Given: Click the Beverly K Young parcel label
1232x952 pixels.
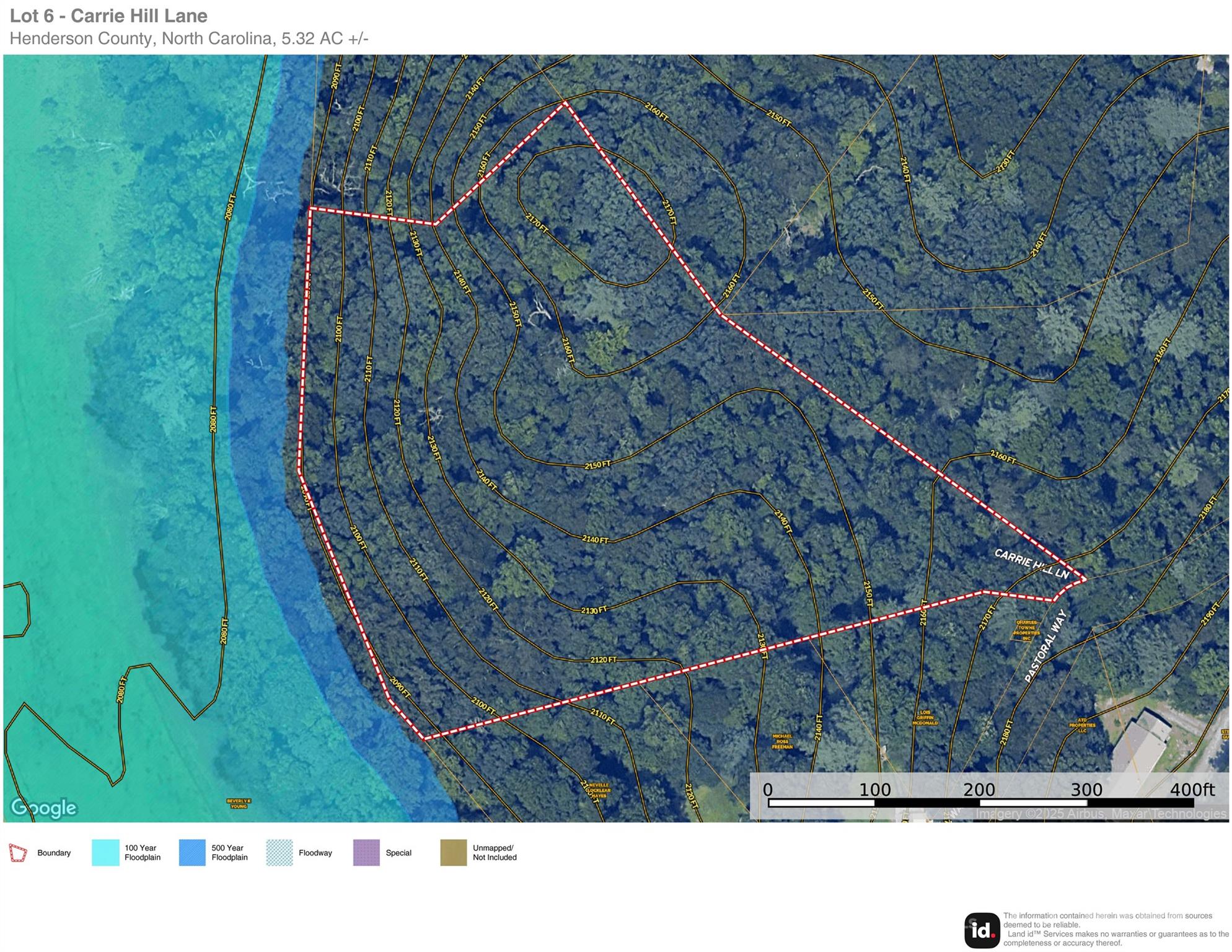Looking at the screenshot, I should point(239,803).
